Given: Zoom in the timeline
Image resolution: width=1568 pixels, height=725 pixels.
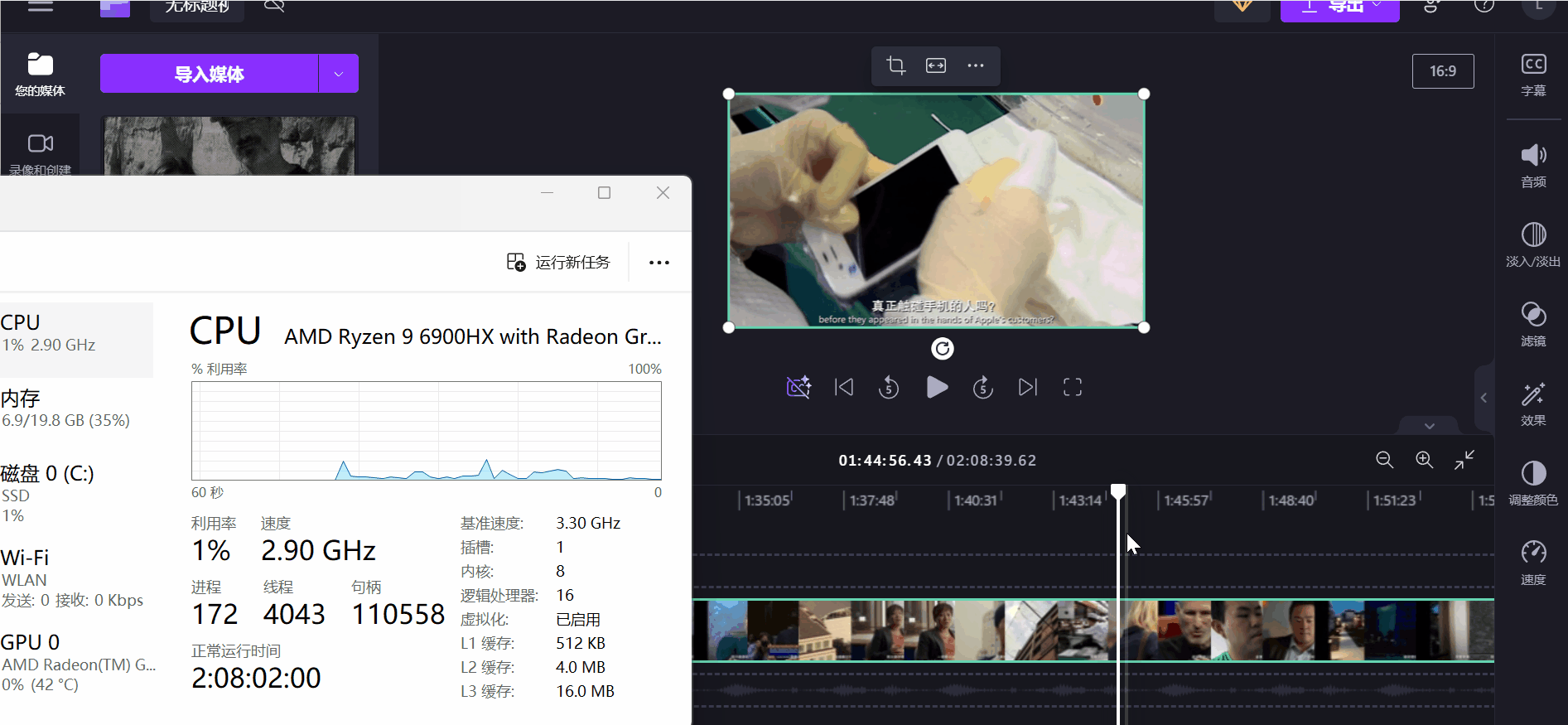Looking at the screenshot, I should click(x=1425, y=460).
